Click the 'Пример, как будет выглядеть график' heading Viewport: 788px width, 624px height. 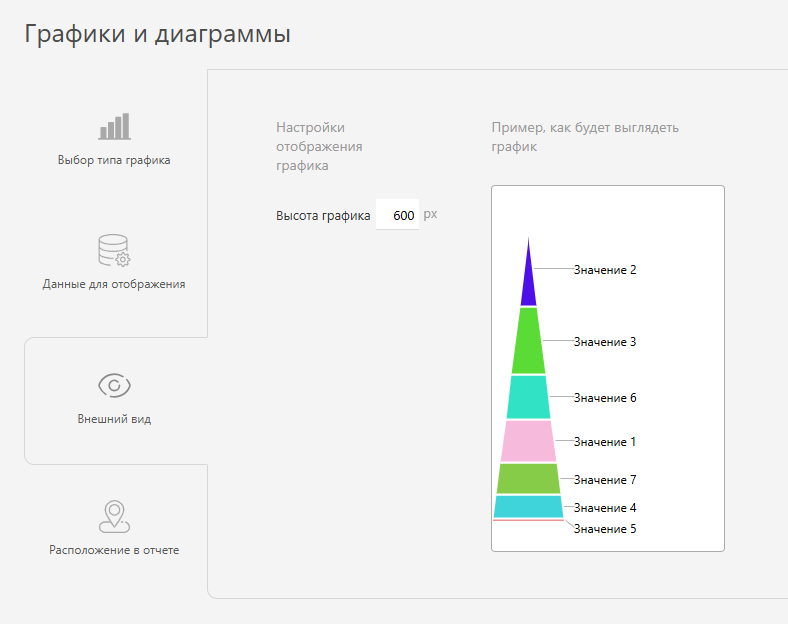(x=585, y=137)
